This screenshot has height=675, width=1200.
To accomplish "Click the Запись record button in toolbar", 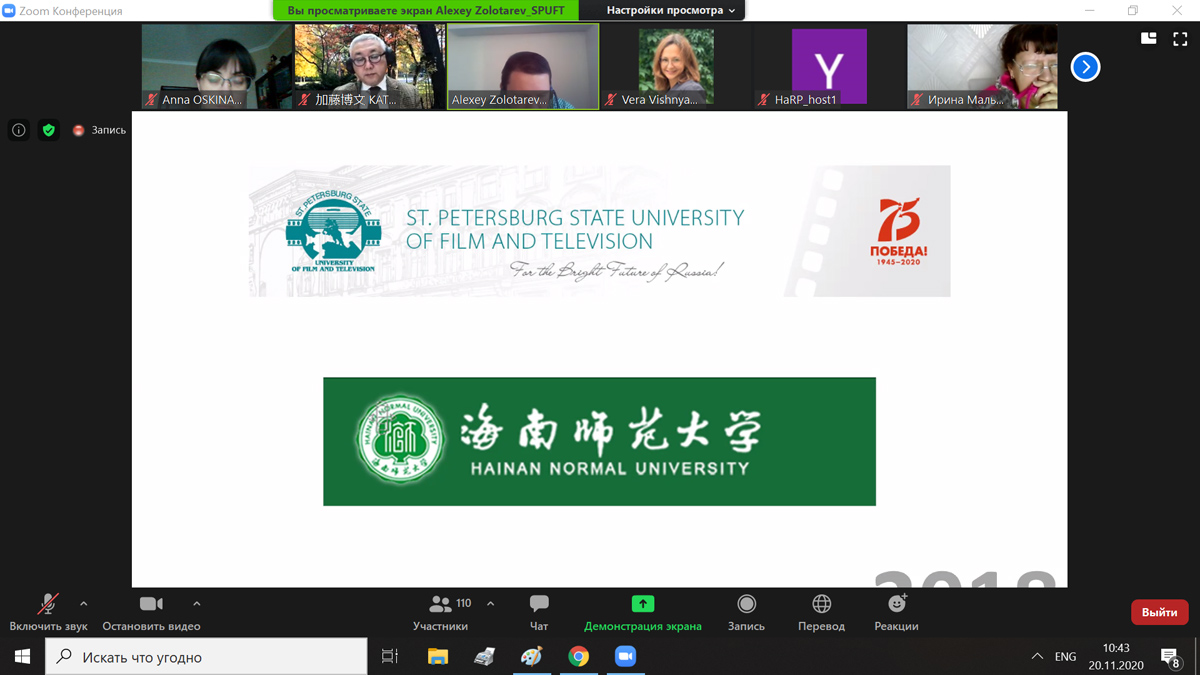I will pyautogui.click(x=746, y=612).
